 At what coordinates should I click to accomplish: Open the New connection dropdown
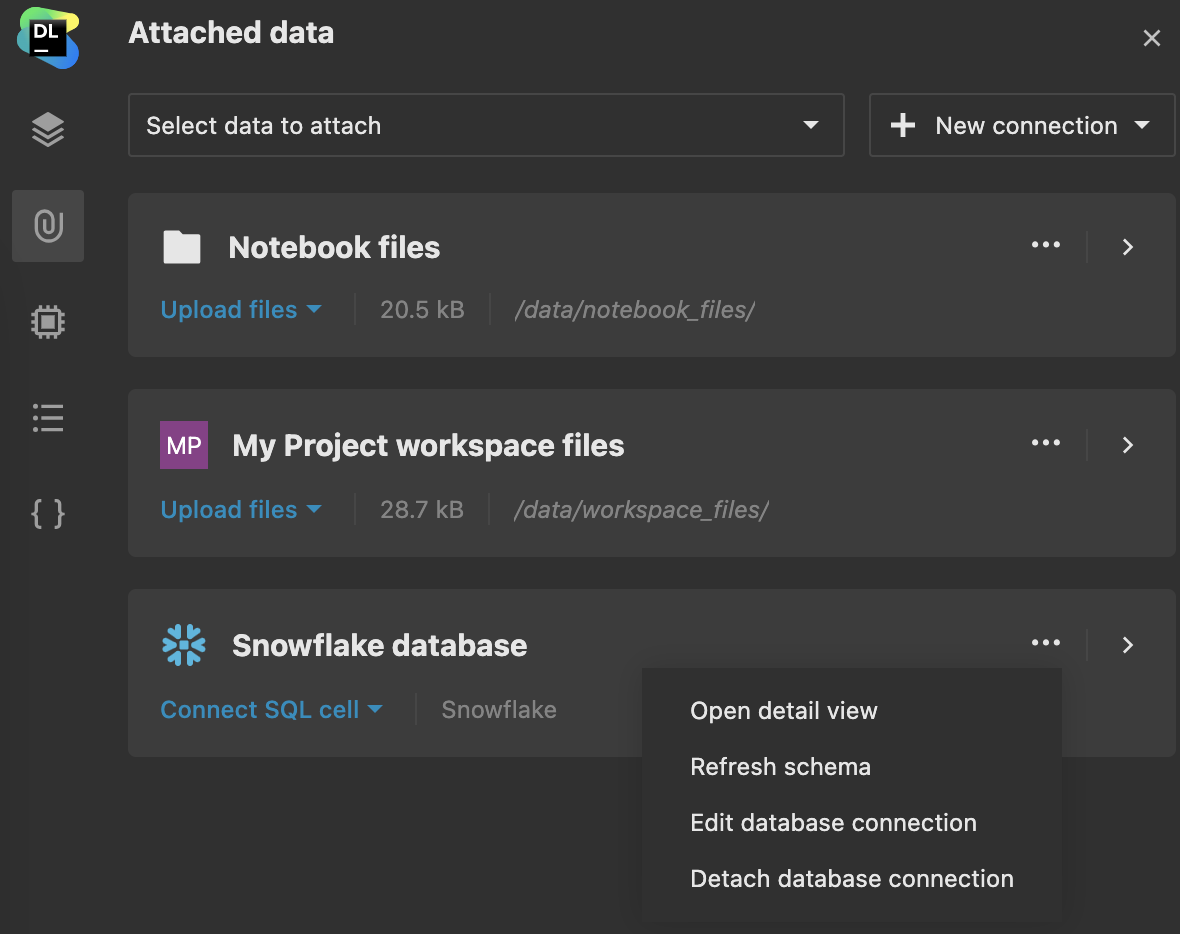point(1022,126)
